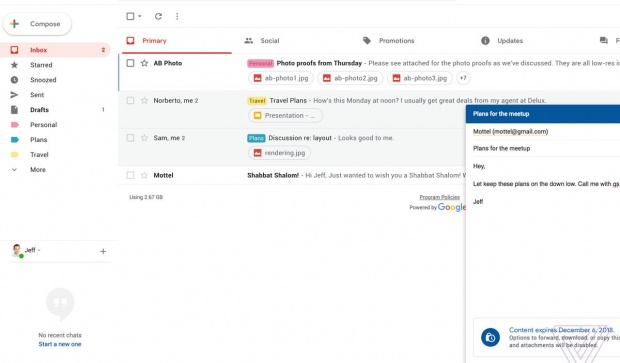Star the AB Photo email
Viewport: 620px width, 363px height.
(x=144, y=63)
